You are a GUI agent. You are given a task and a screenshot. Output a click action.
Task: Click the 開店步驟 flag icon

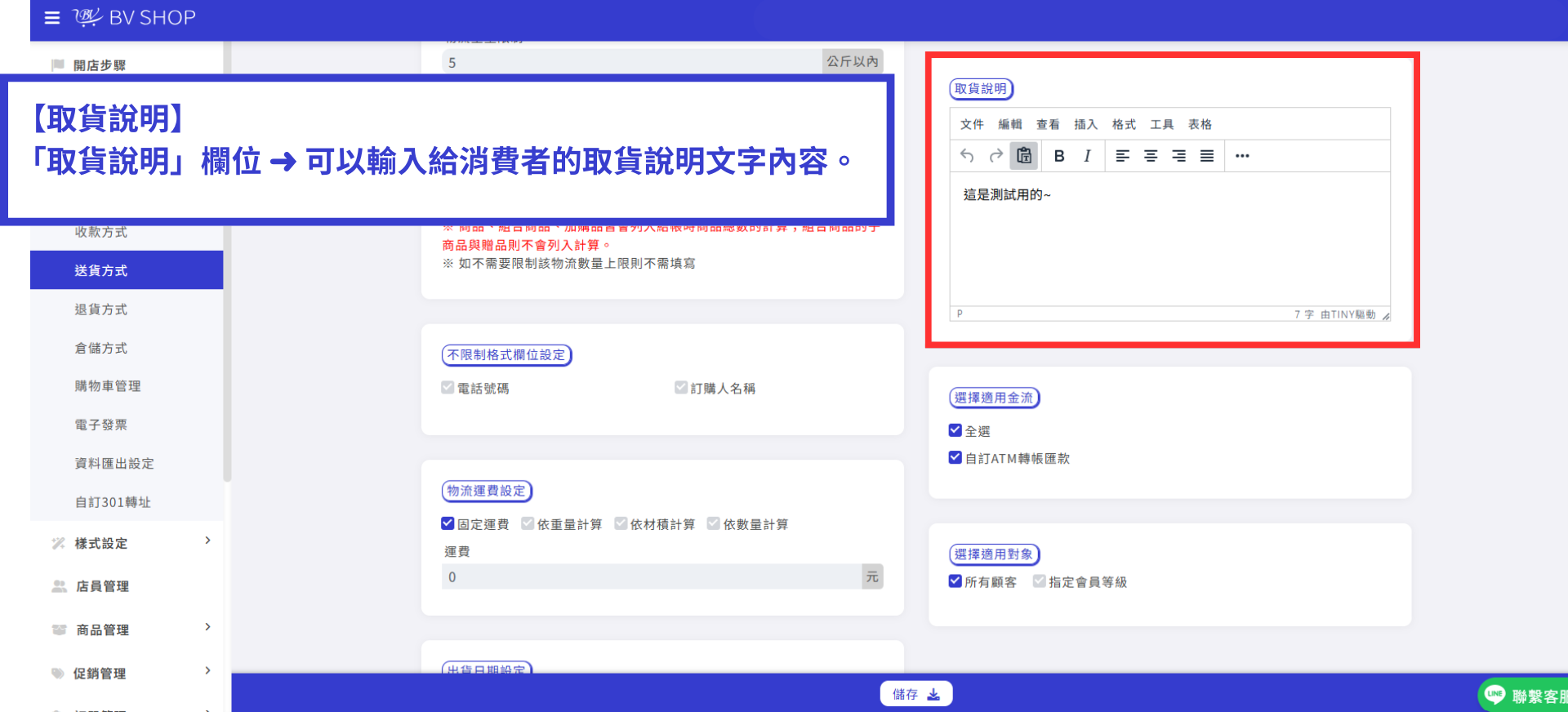pos(58,65)
